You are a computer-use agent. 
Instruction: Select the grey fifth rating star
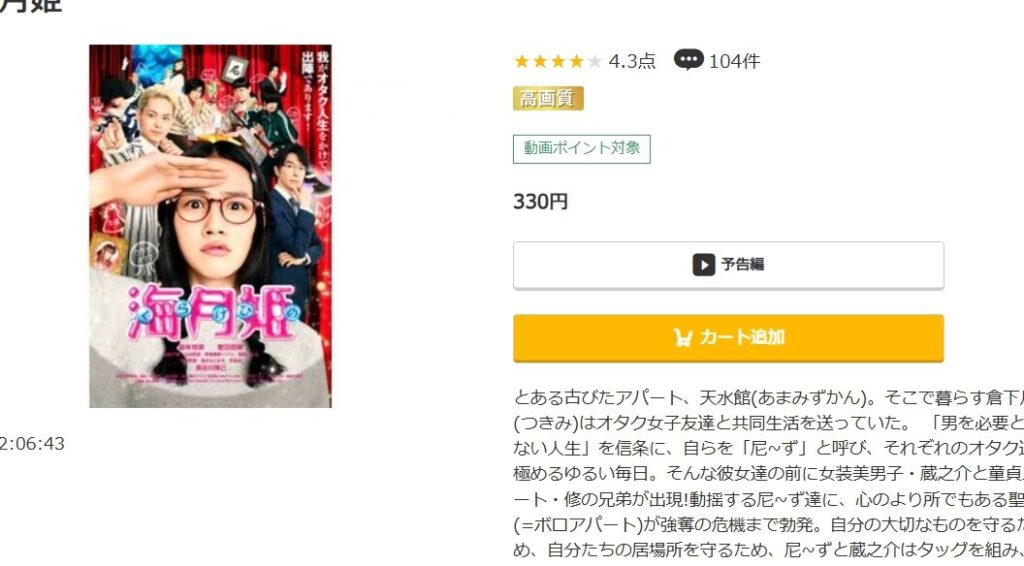[594, 61]
